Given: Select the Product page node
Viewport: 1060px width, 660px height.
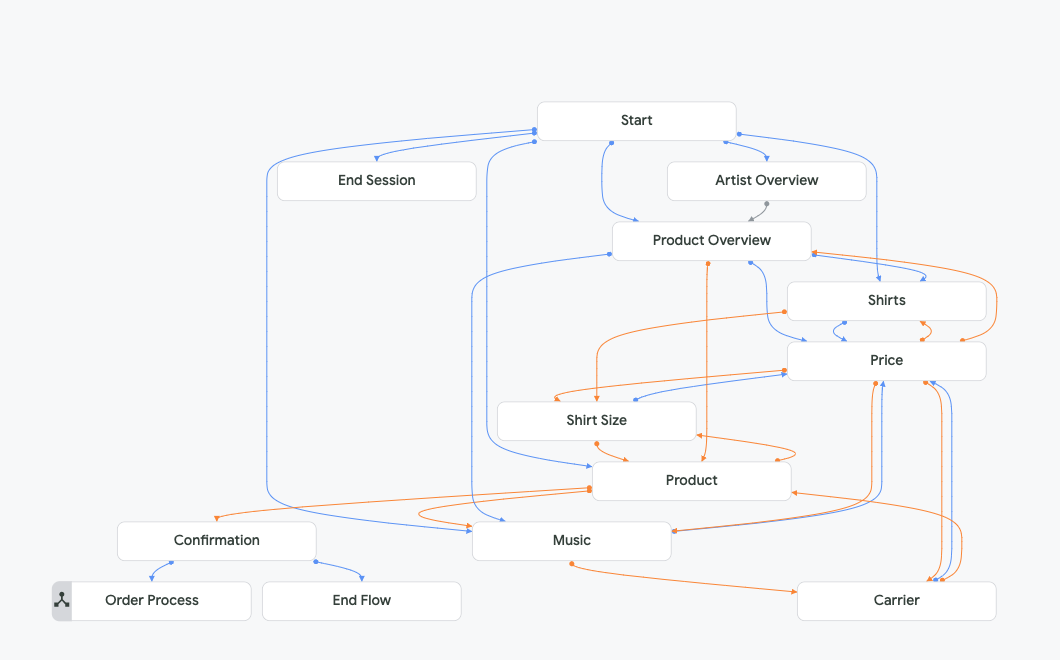Looking at the screenshot, I should (x=691, y=481).
